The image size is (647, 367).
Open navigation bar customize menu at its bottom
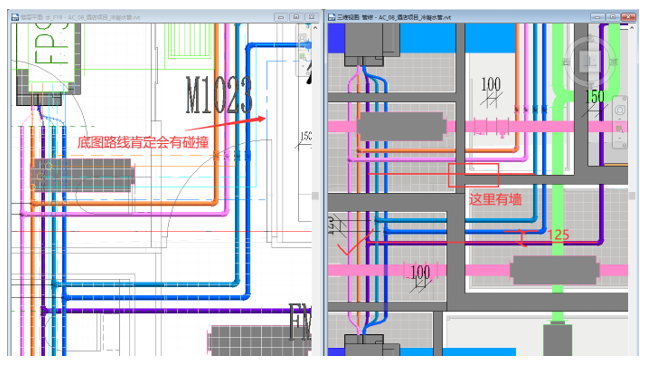[x=624, y=145]
